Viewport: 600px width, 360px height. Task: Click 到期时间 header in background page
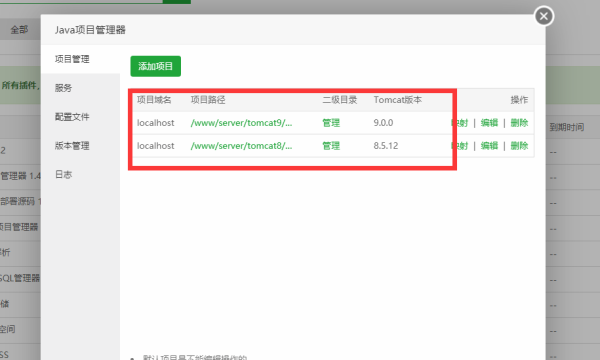(x=567, y=127)
